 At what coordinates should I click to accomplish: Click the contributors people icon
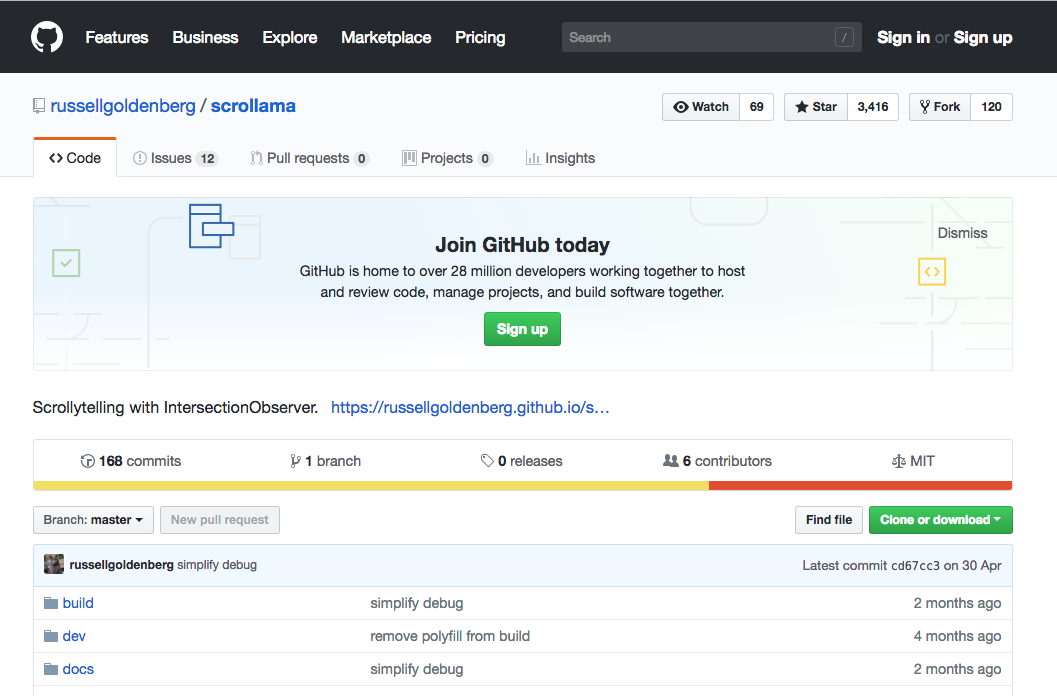[671, 461]
